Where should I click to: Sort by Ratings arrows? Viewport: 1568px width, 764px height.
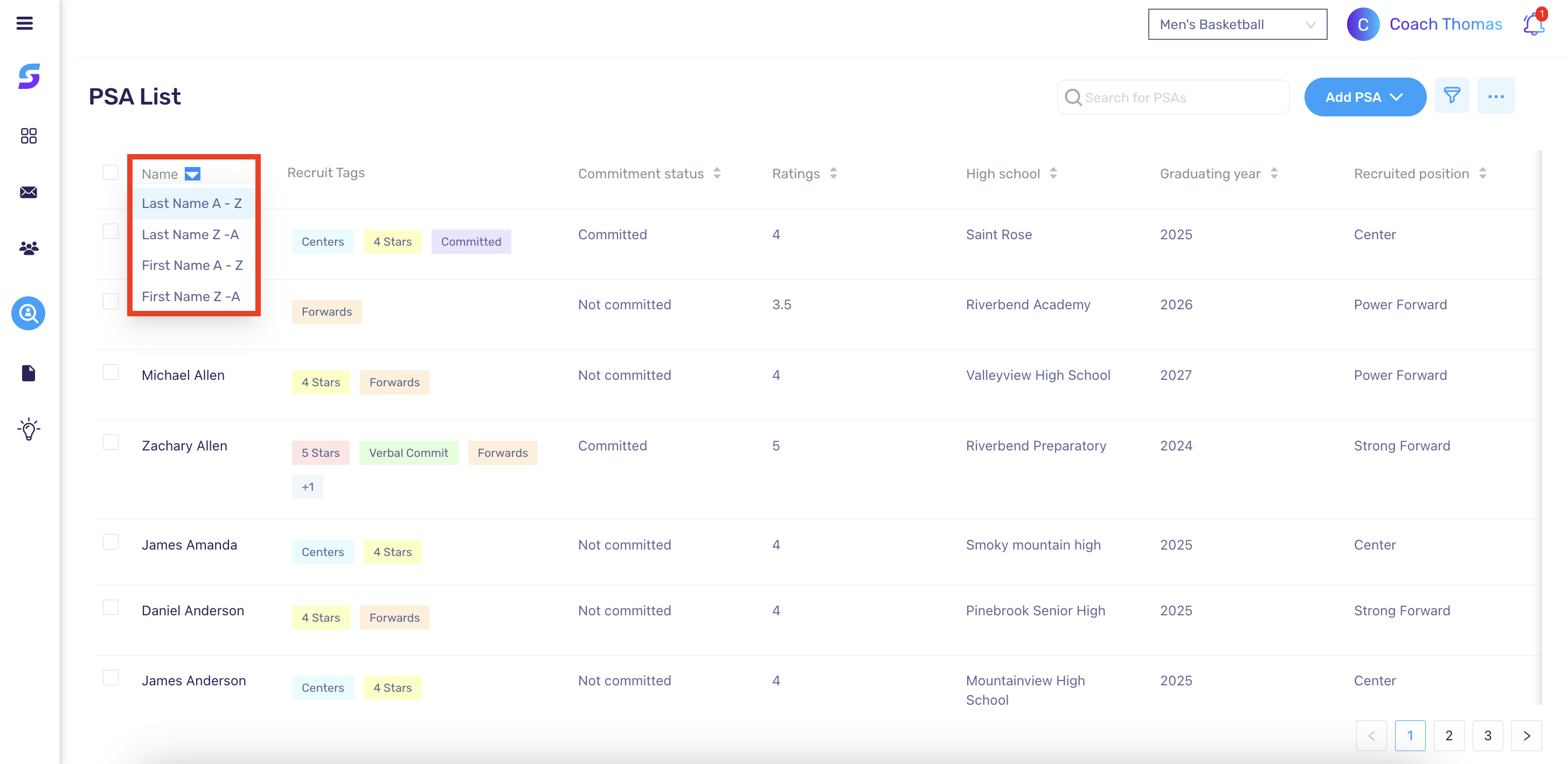pos(834,173)
